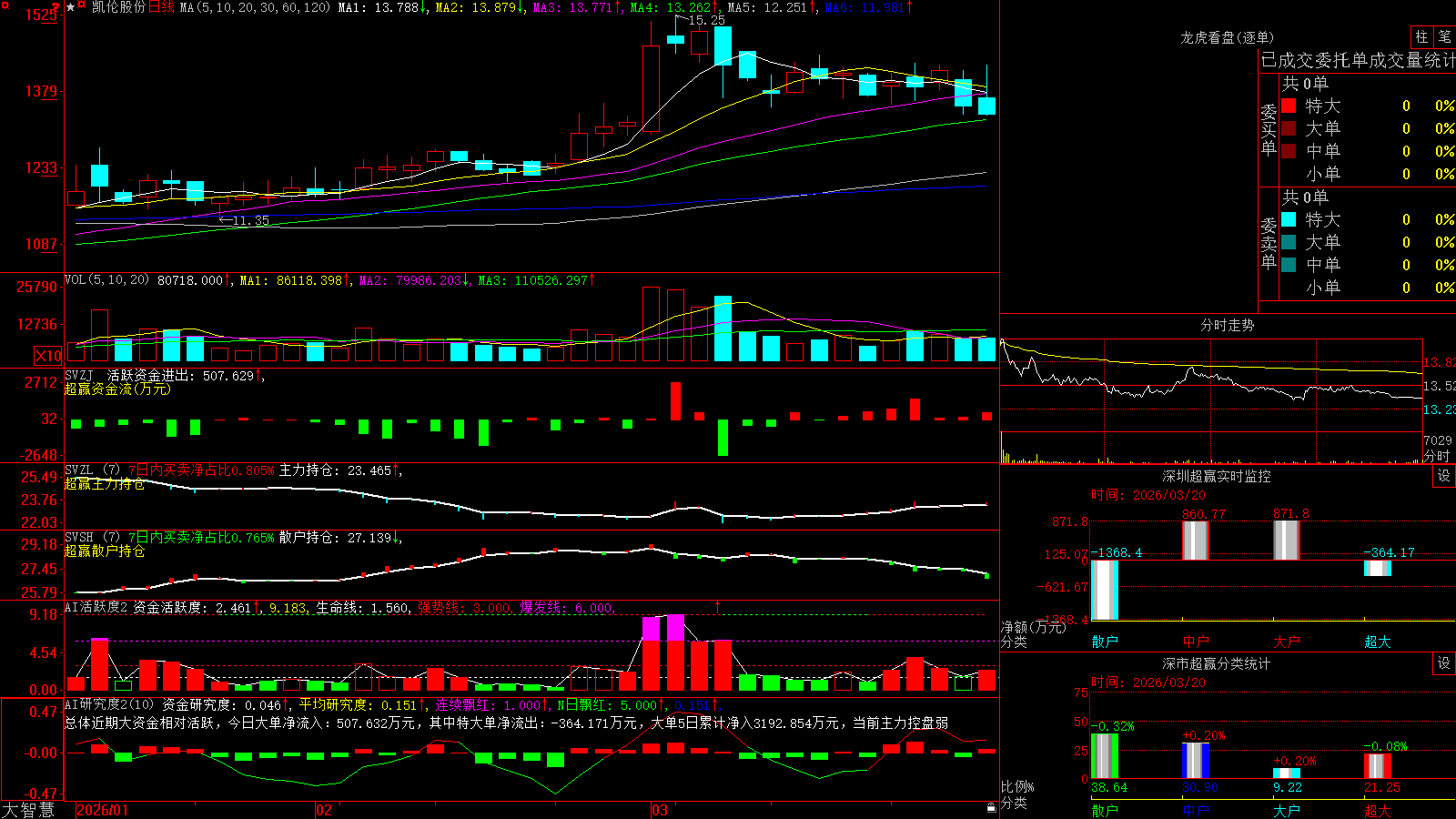Click the 凯伦股份 stock name
1456x819 pixels.
click(x=118, y=7)
